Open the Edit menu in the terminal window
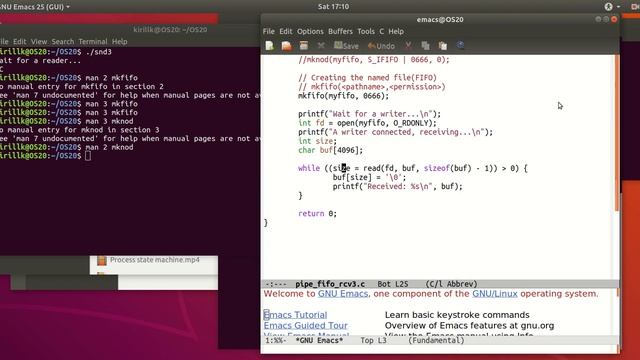The width and height of the screenshot is (640, 360). 20,42
